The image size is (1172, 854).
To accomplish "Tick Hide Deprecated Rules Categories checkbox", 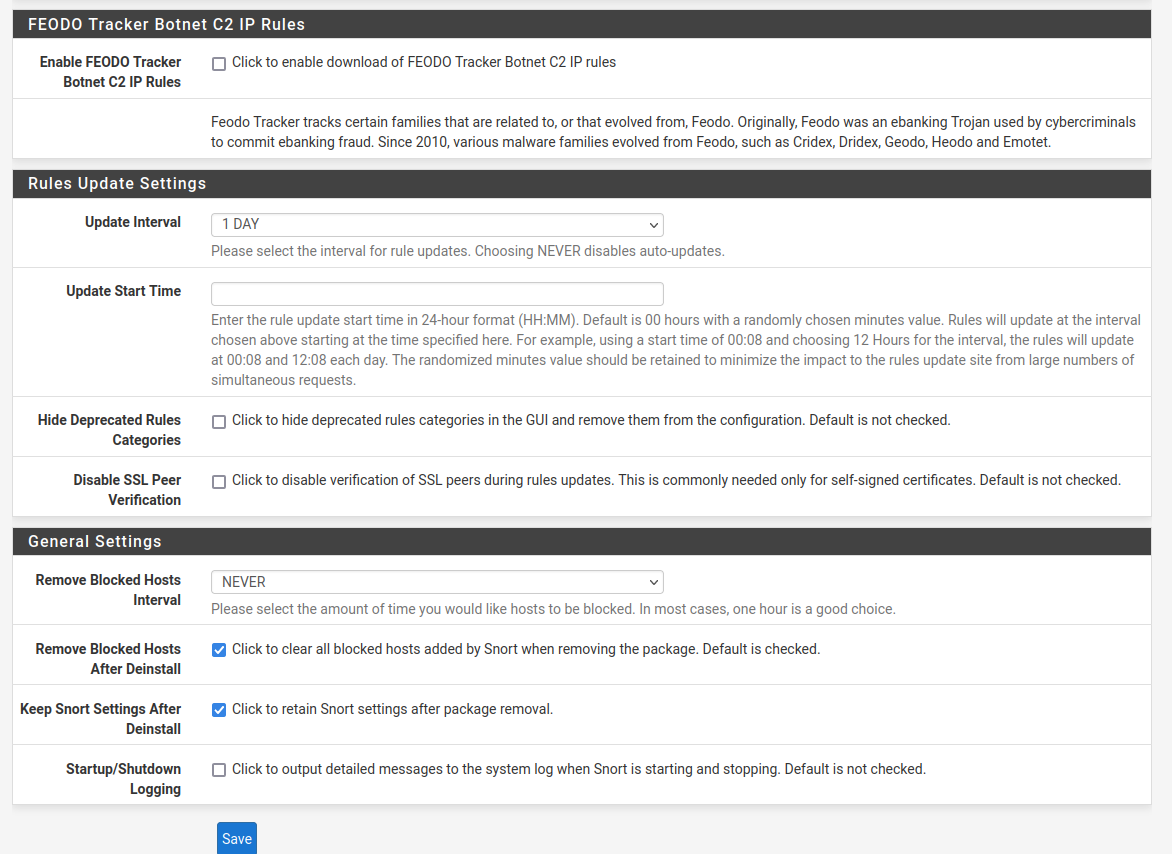I will [219, 422].
